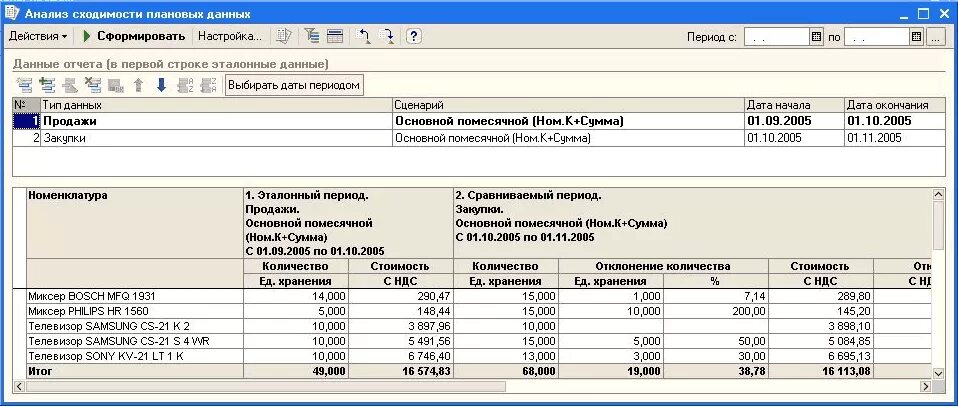
Task: Maximize the Анализ сходимости window
Action: 923,13
